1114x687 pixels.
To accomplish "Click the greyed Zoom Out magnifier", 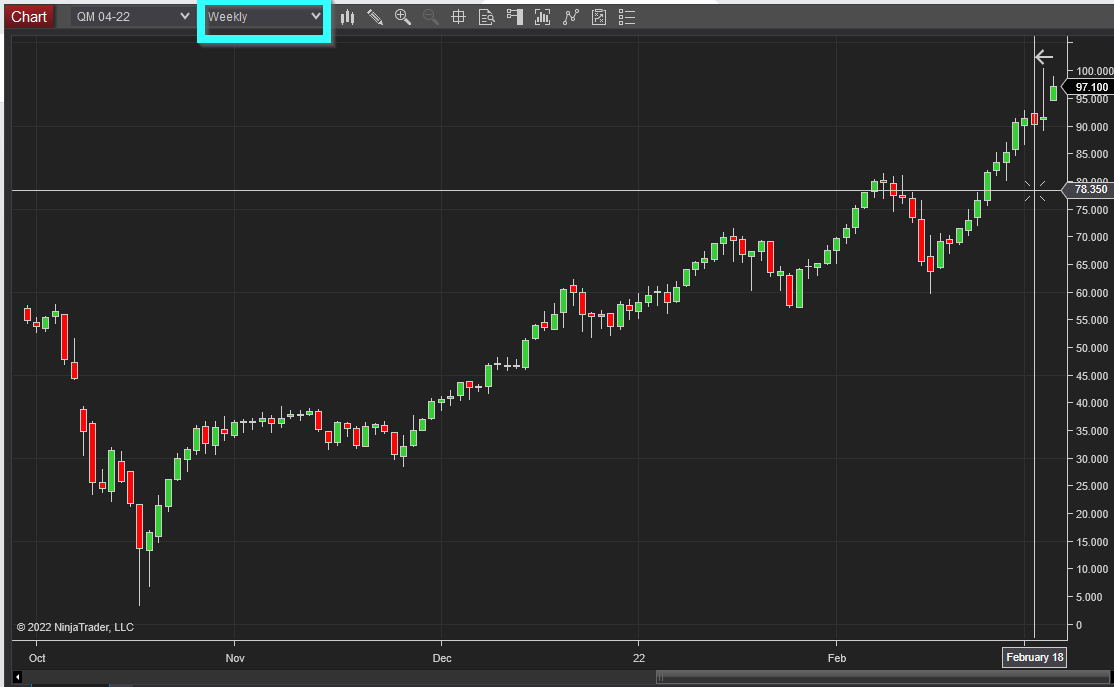I will tap(431, 17).
